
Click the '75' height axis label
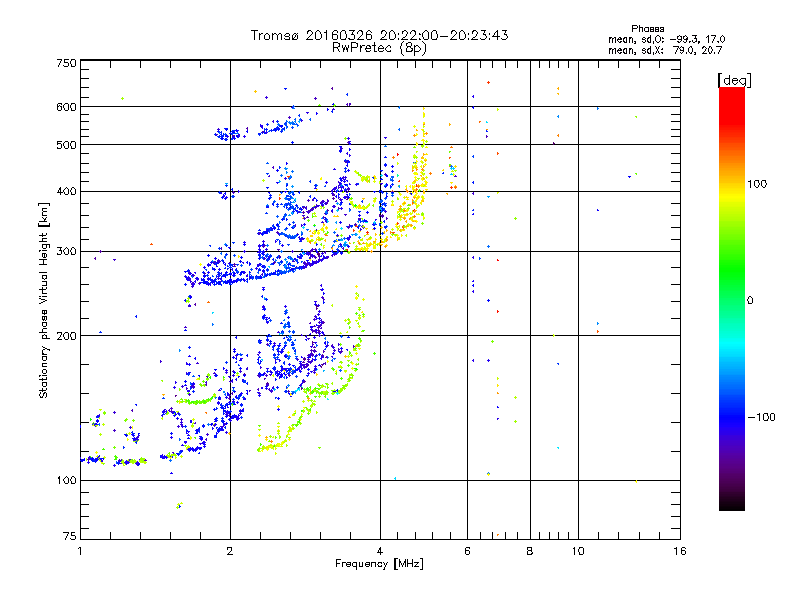pyautogui.click(x=70, y=536)
